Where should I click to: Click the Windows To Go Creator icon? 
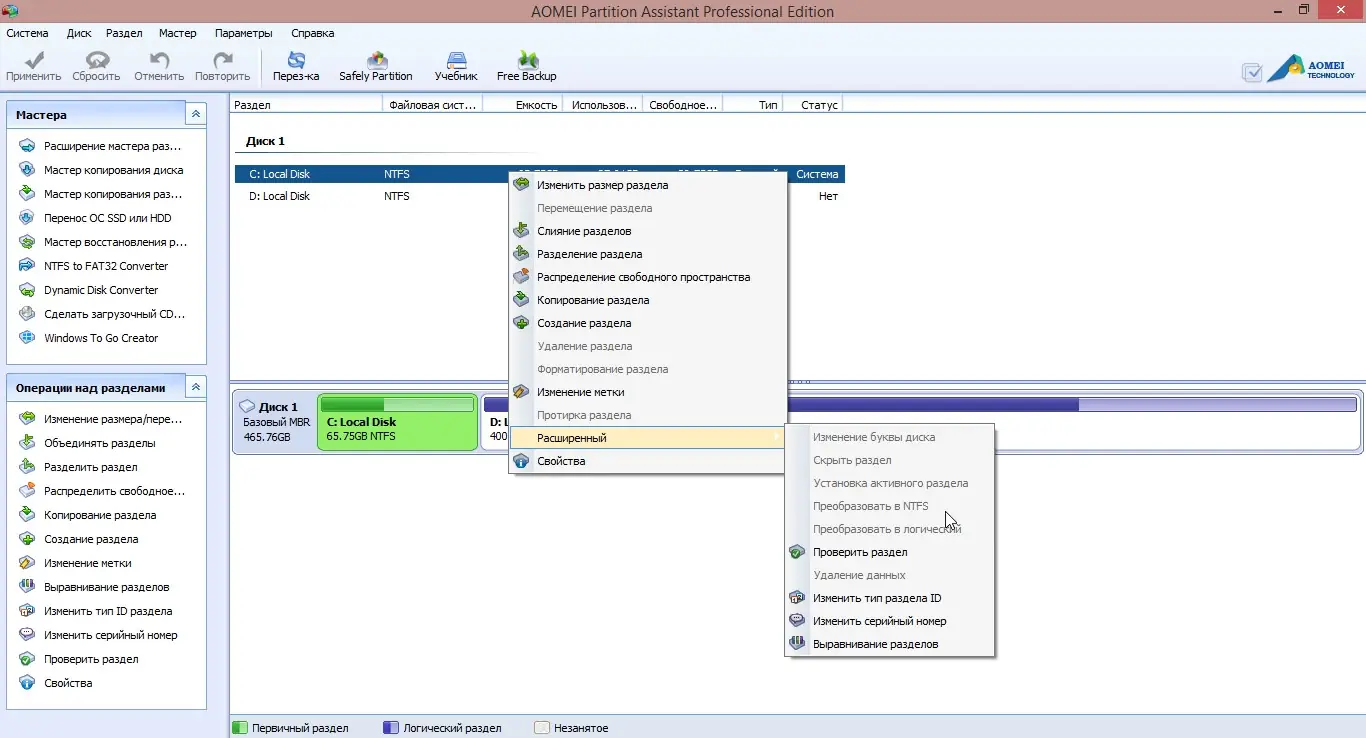click(27, 338)
